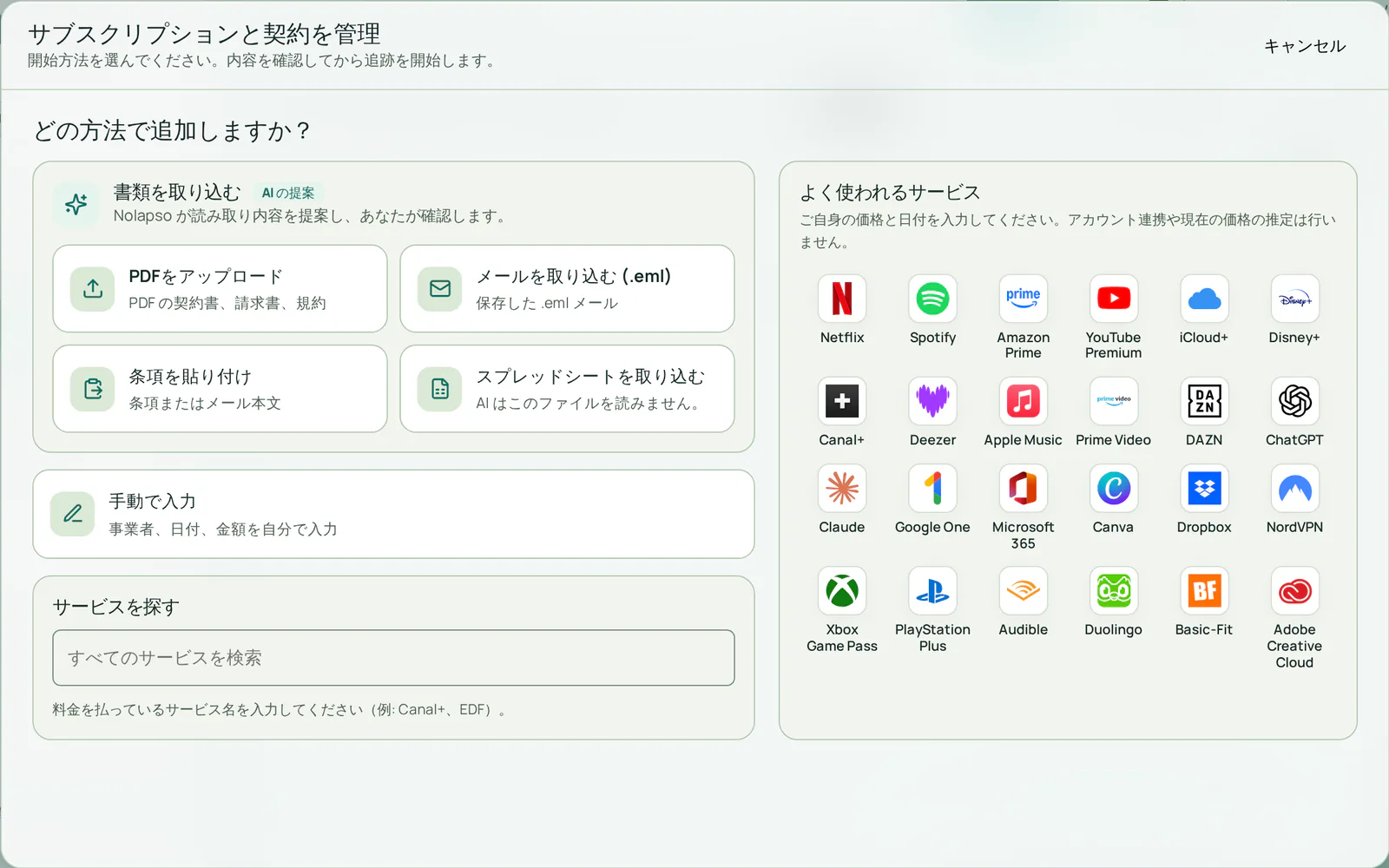Pick the DAZN service icon
The image size is (1389, 868).
1204,401
